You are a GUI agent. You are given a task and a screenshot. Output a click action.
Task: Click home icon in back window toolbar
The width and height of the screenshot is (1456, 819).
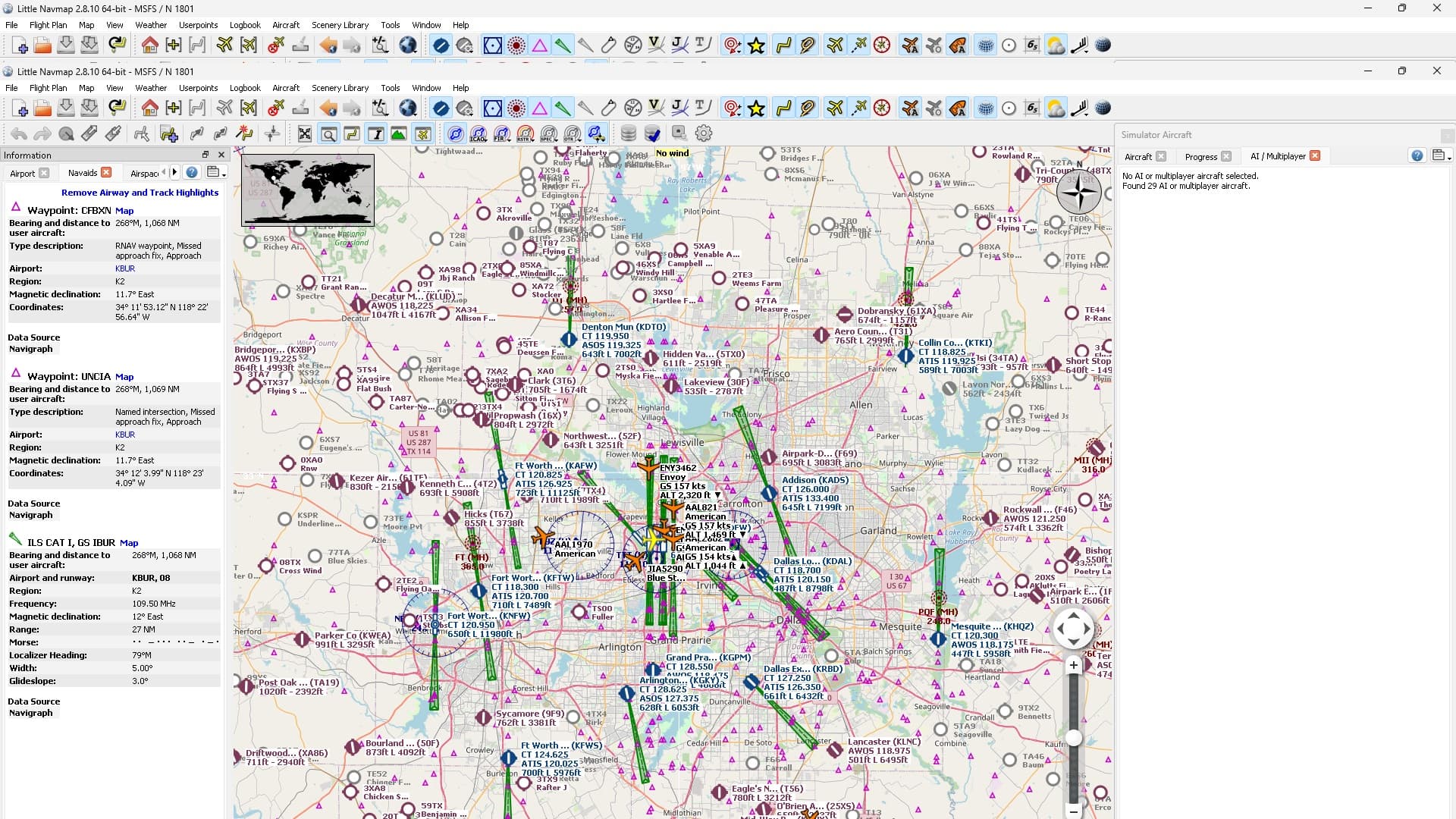click(150, 45)
